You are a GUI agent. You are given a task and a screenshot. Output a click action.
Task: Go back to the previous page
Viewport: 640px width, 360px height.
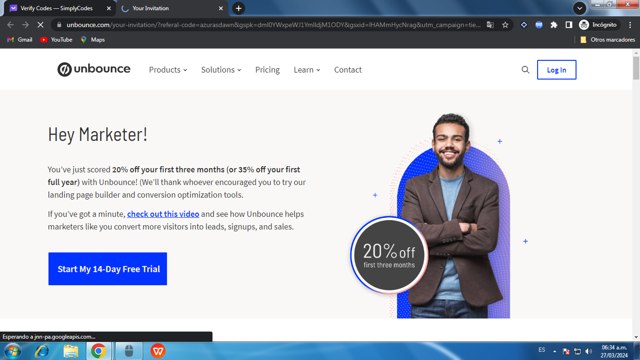(10, 25)
